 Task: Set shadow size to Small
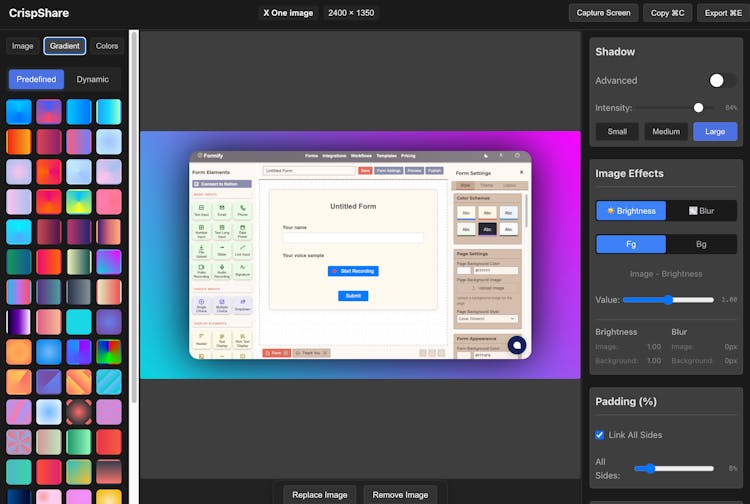click(617, 131)
